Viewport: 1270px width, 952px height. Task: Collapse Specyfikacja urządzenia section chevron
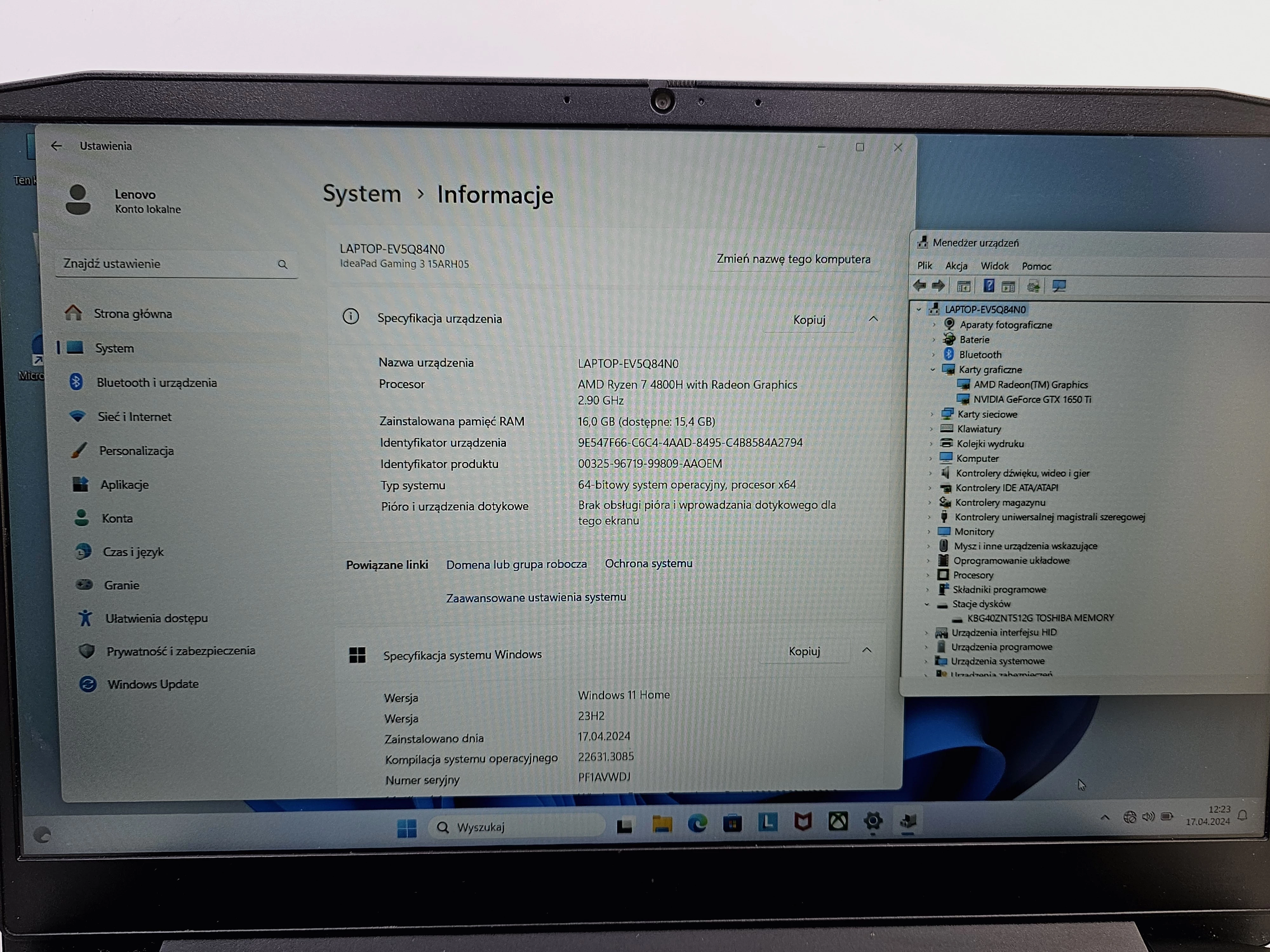pyautogui.click(x=873, y=319)
